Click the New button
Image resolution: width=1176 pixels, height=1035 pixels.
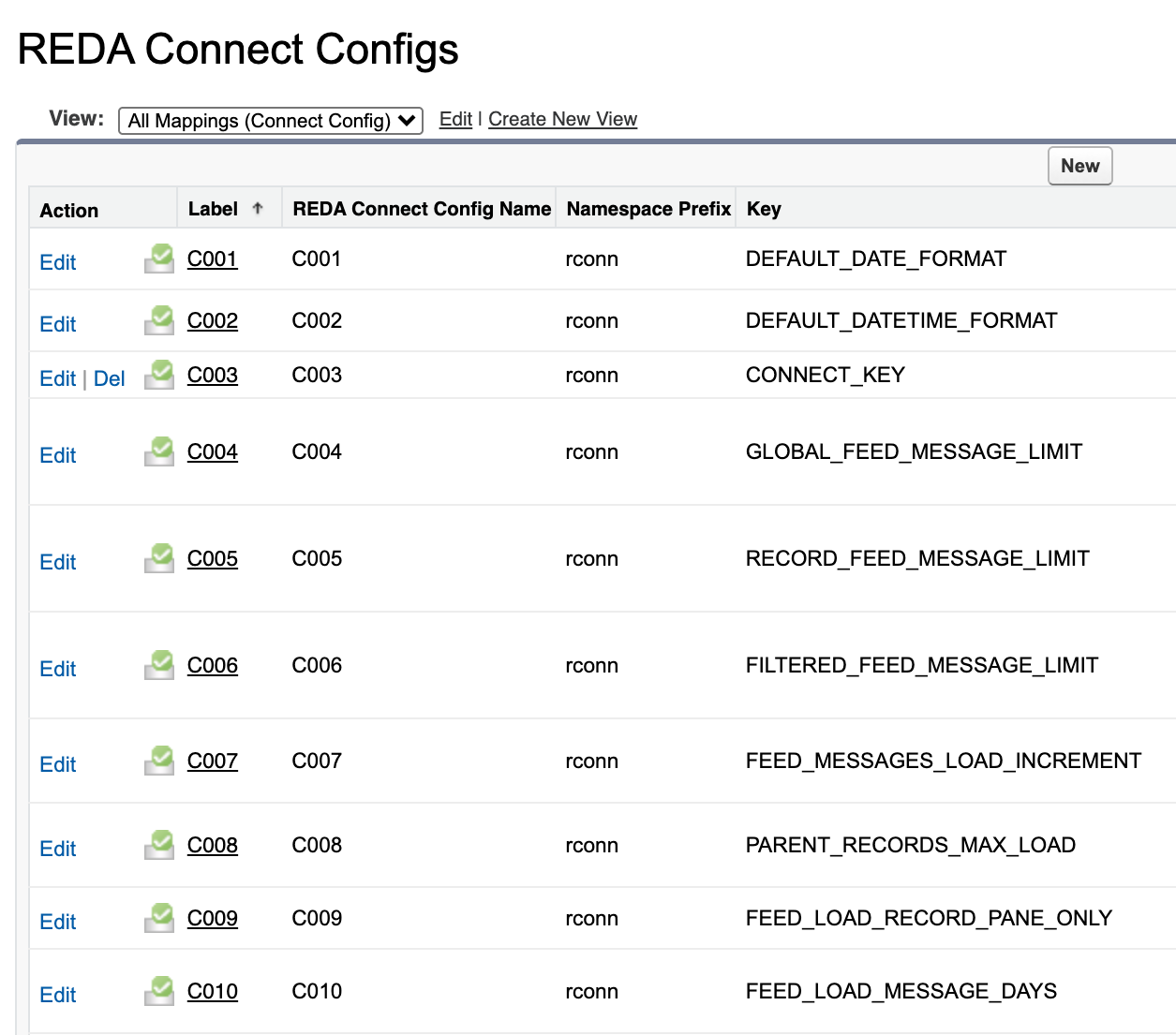1079,166
